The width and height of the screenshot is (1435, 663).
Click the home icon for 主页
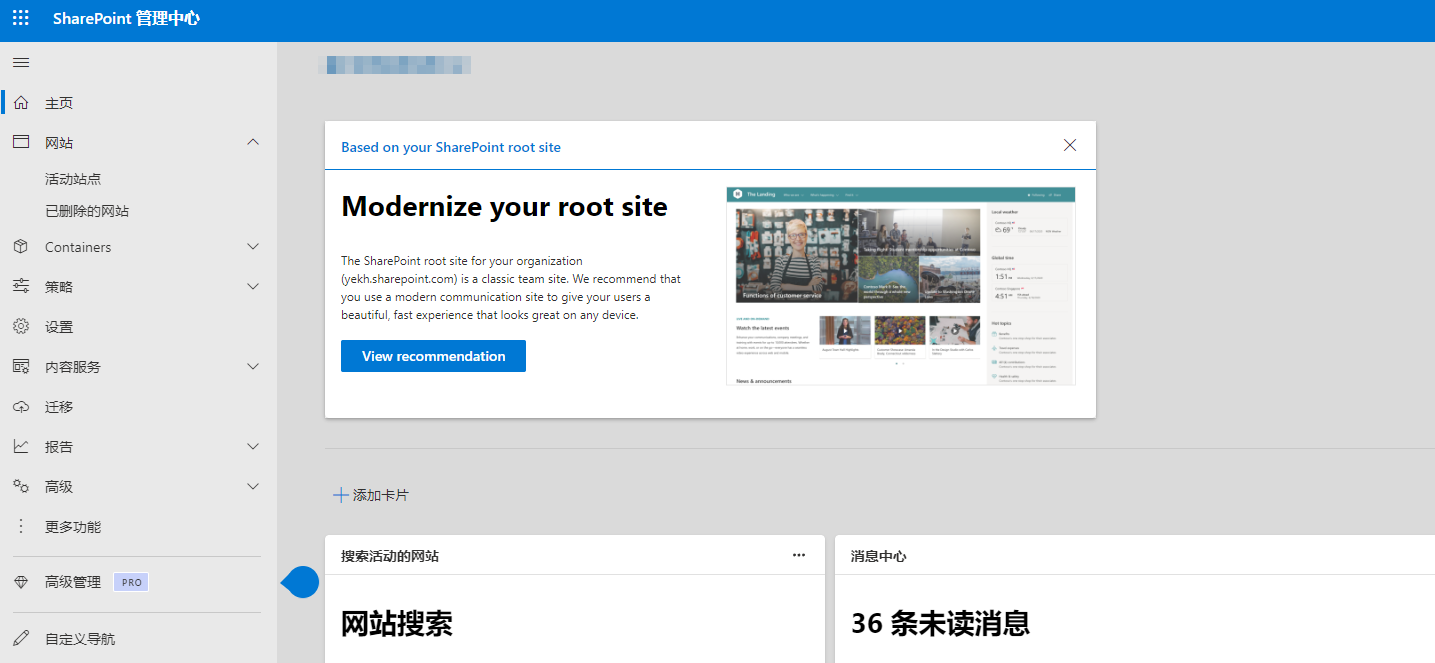click(x=21, y=103)
